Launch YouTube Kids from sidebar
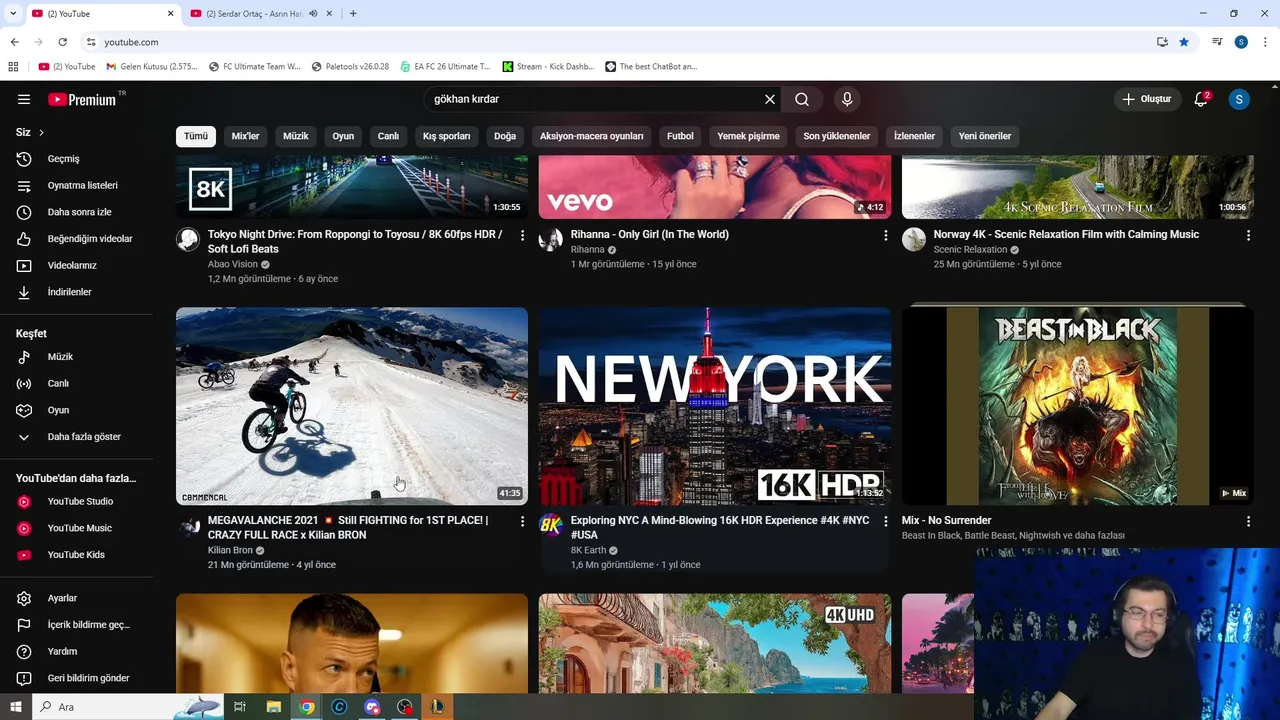The width and height of the screenshot is (1280, 720). (x=77, y=555)
